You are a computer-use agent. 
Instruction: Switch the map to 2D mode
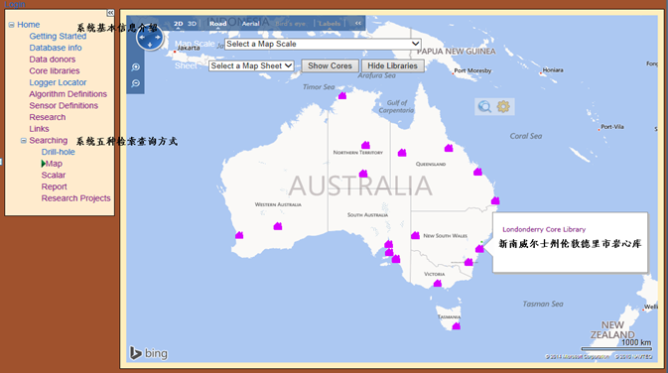click(178, 24)
